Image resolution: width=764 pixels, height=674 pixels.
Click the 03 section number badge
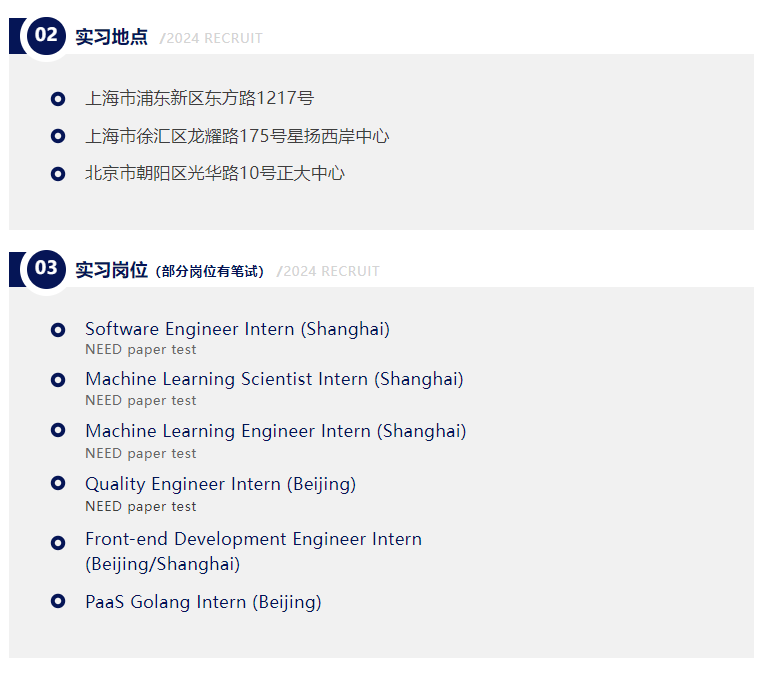pyautogui.click(x=46, y=269)
